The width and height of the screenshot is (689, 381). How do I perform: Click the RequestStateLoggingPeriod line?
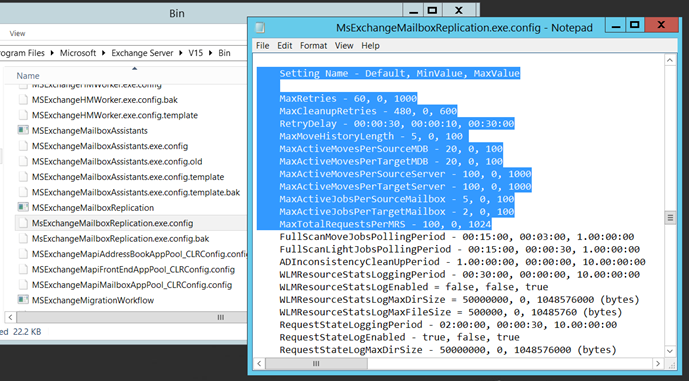pos(448,325)
